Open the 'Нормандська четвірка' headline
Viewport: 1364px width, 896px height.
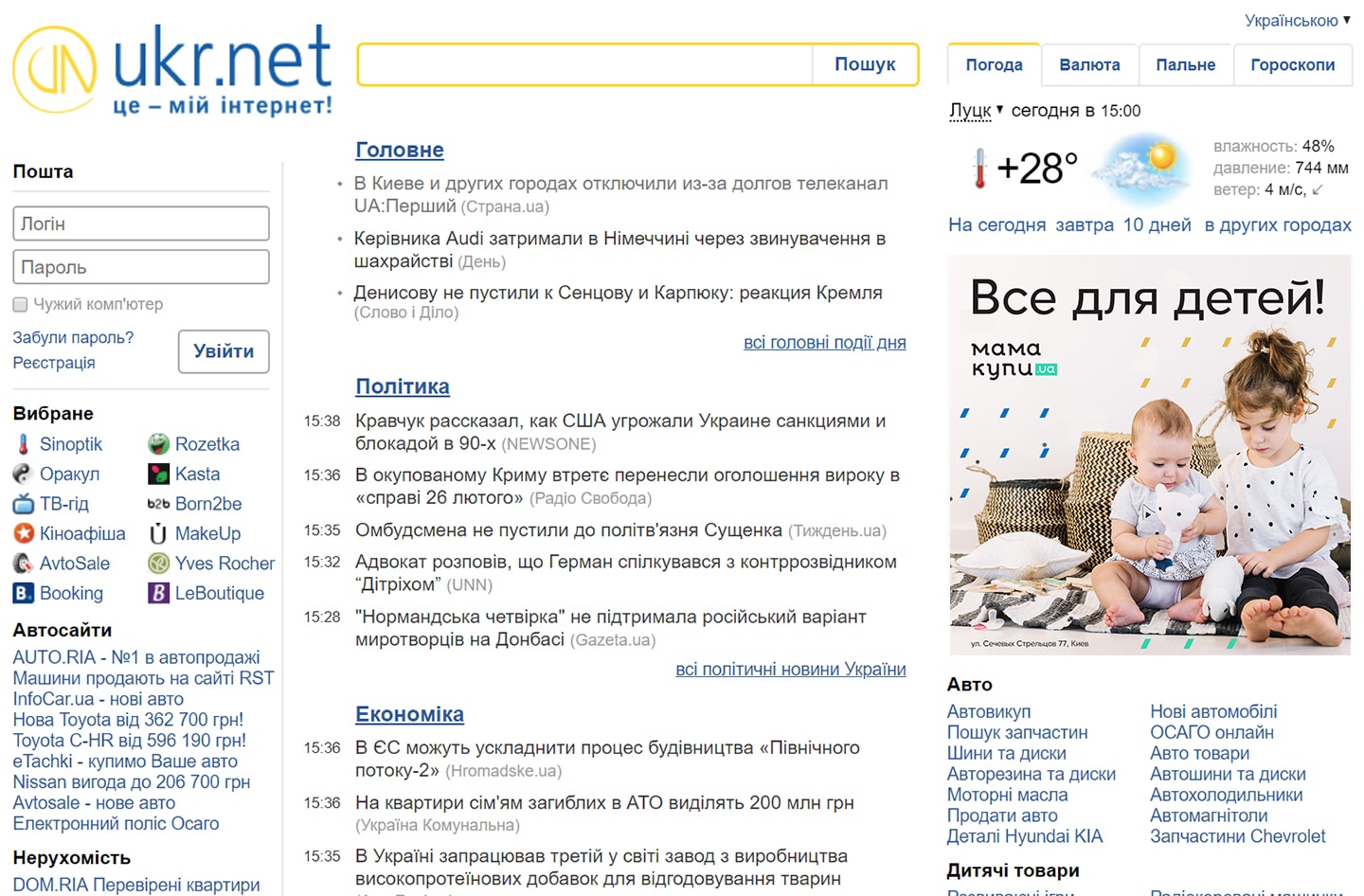point(611,628)
